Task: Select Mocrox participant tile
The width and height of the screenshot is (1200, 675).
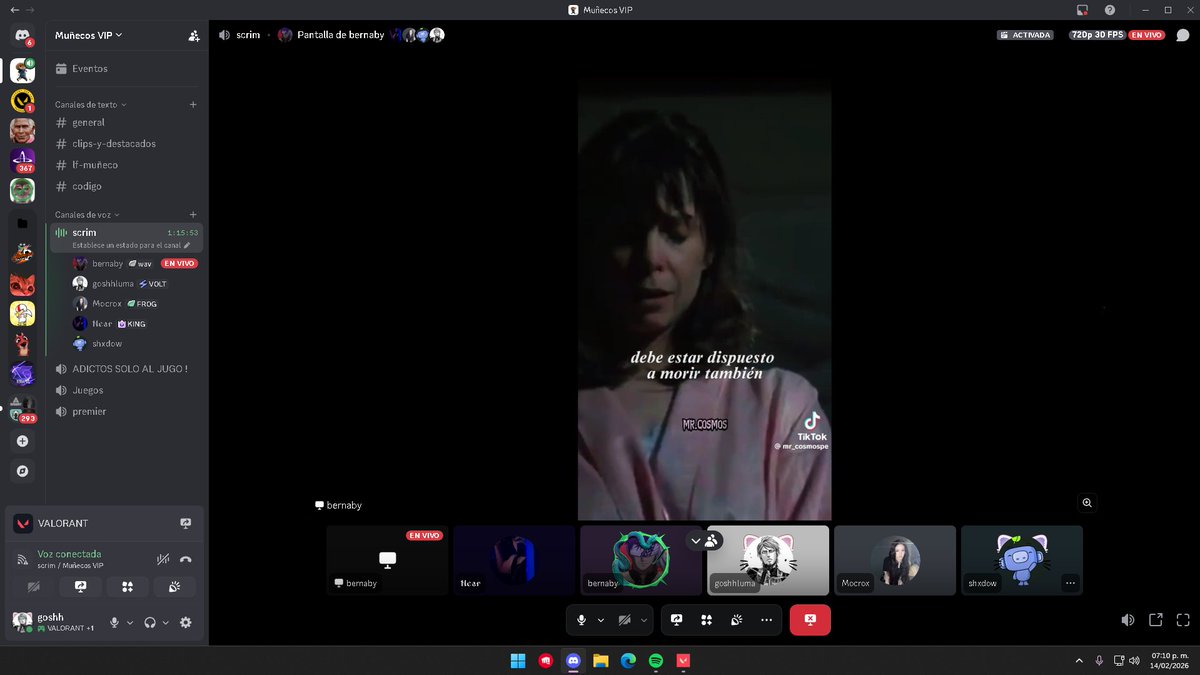Action: point(895,560)
